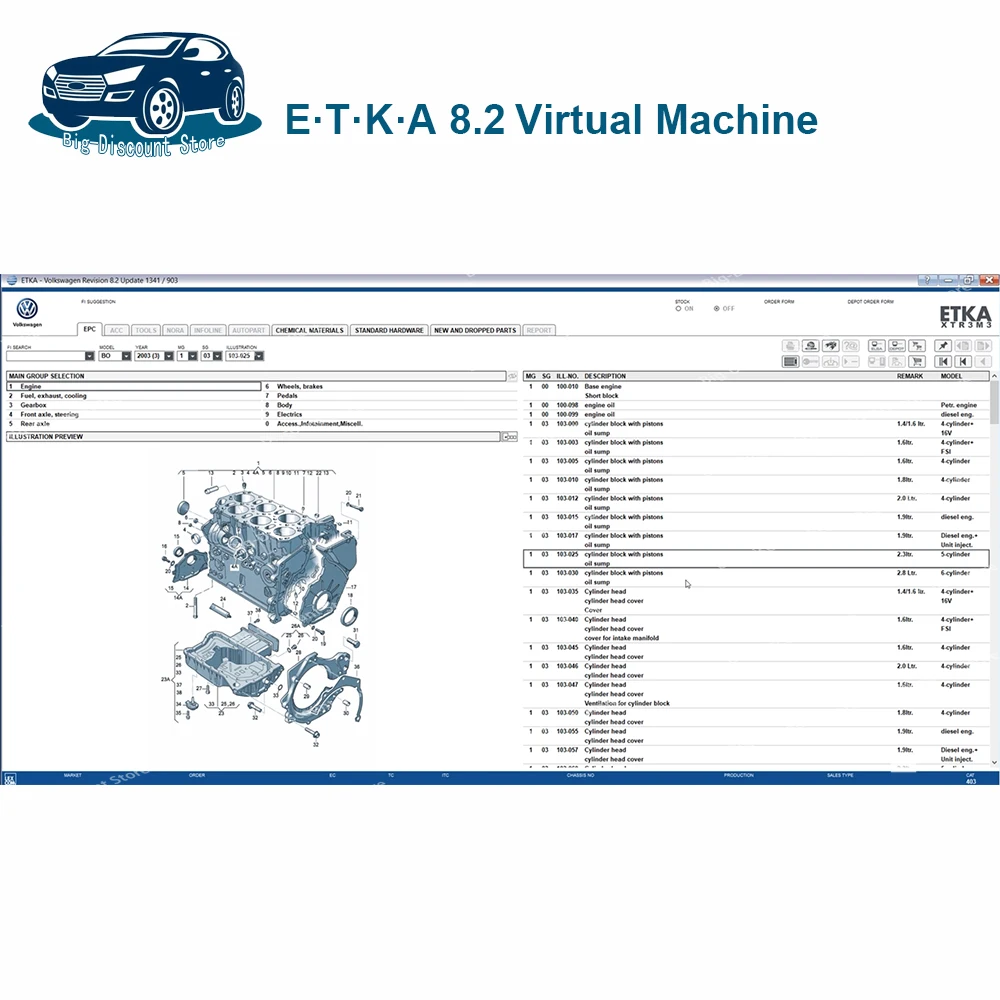Open the Year 2003 (3) dropdown
Screen dimensions: 1000x1000
(x=168, y=356)
